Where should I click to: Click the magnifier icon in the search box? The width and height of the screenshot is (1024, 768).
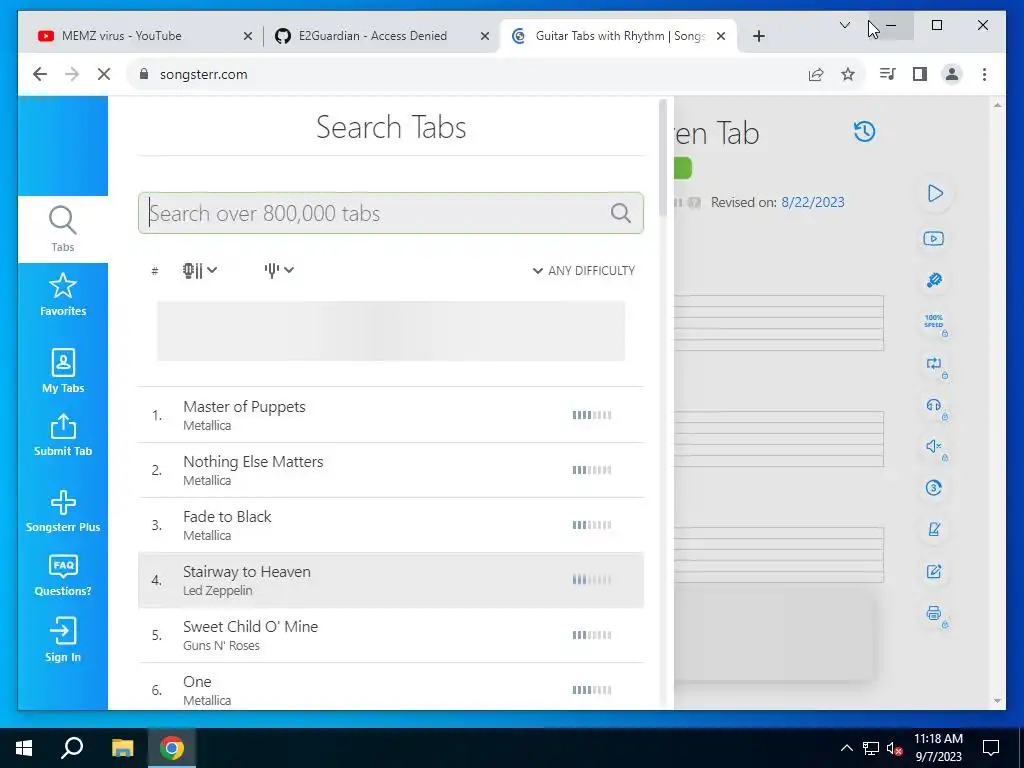(x=620, y=213)
